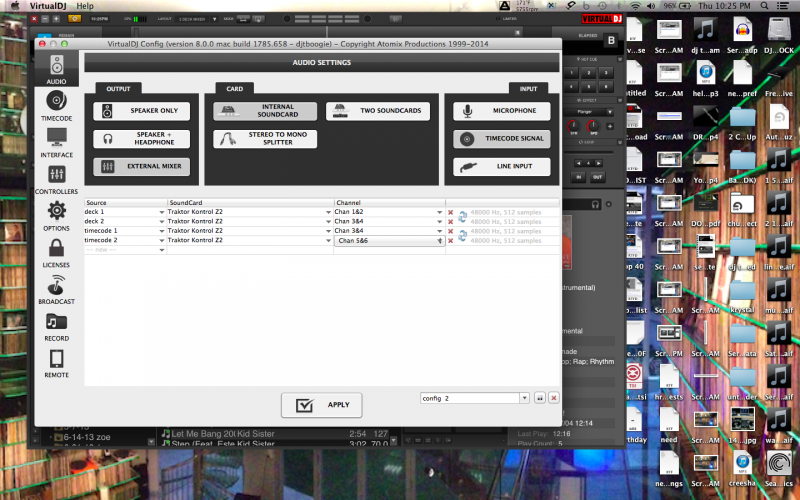
Task: Toggle Timecode Signal input
Action: tap(502, 139)
